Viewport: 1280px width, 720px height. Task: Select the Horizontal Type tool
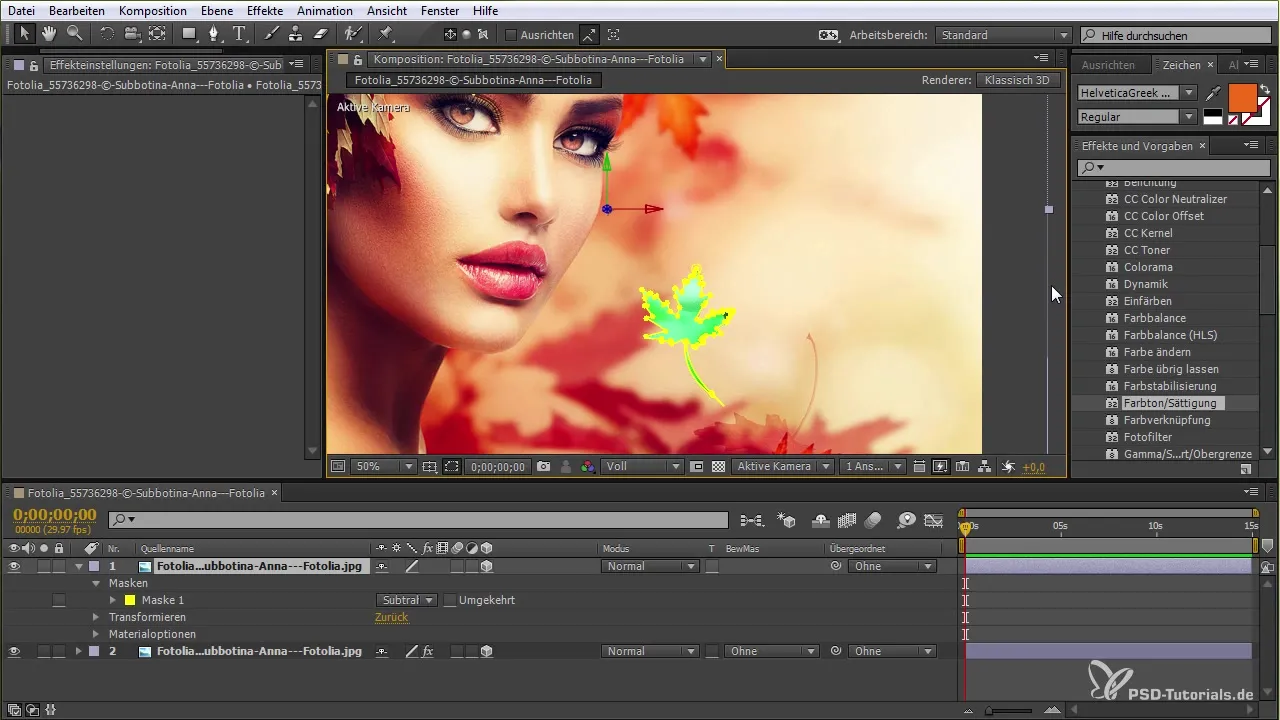(x=239, y=34)
